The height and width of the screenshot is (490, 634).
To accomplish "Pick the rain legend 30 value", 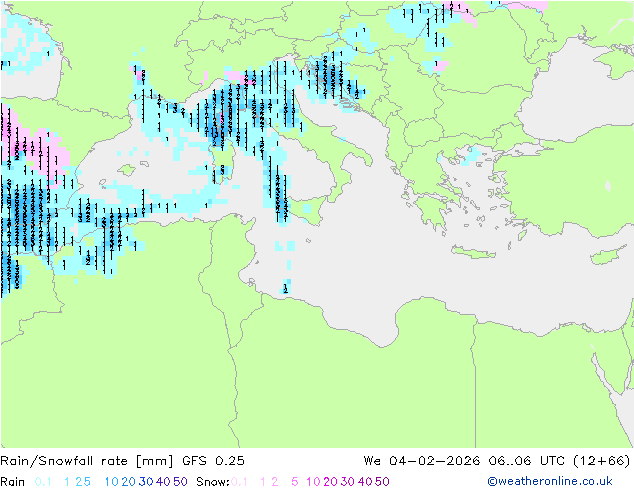I will [x=146, y=482].
